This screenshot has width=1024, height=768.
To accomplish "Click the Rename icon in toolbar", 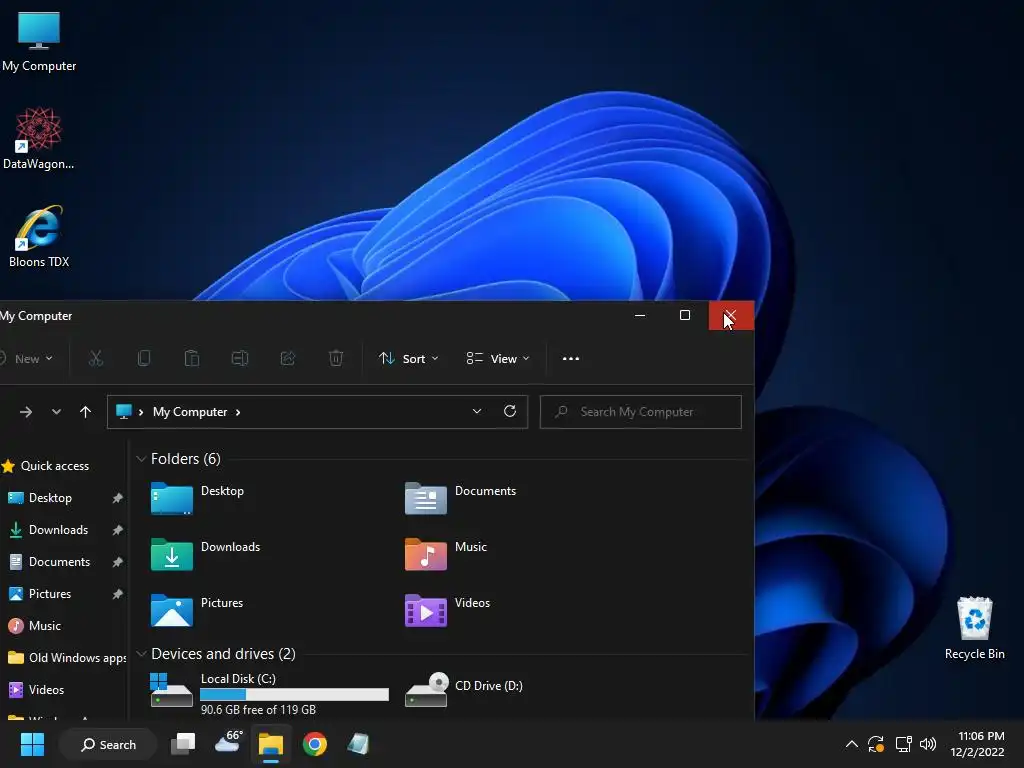I will point(240,358).
